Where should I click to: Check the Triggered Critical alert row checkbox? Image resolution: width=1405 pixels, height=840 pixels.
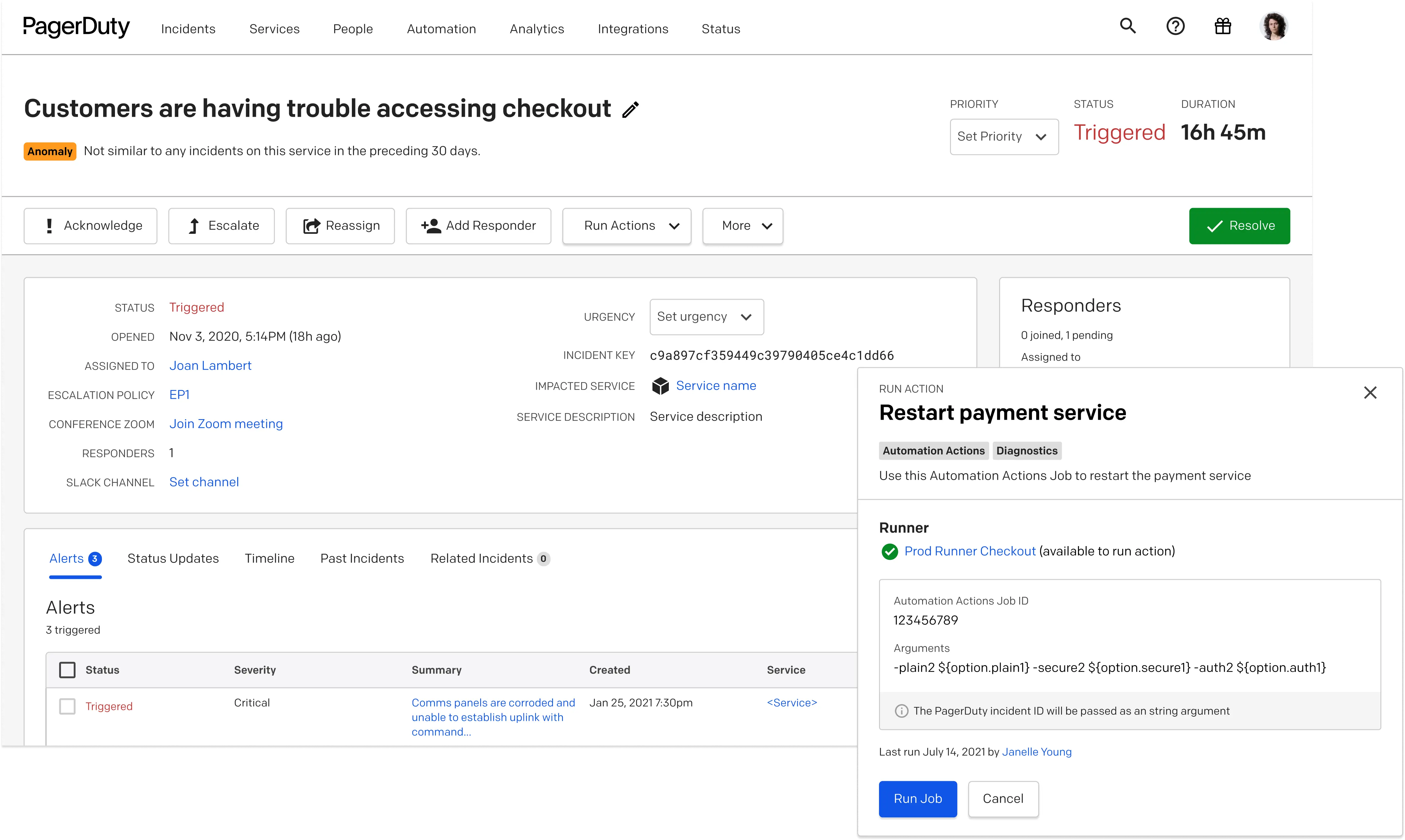[67, 706]
